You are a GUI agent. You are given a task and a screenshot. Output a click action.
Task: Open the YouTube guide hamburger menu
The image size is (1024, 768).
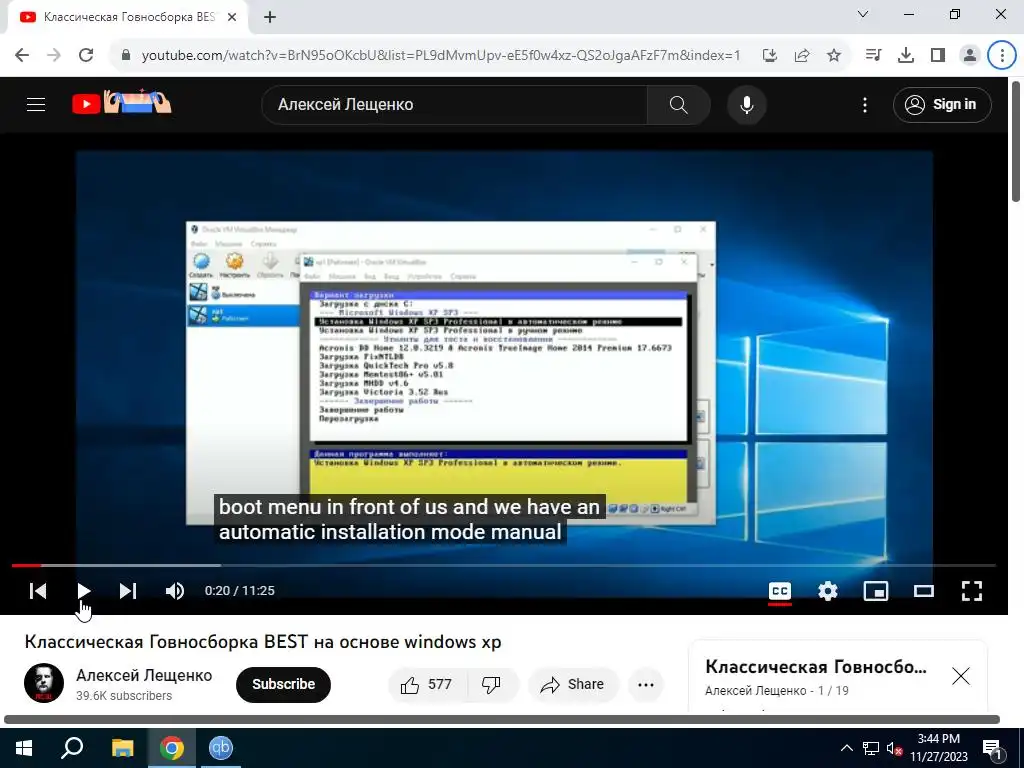(x=36, y=104)
